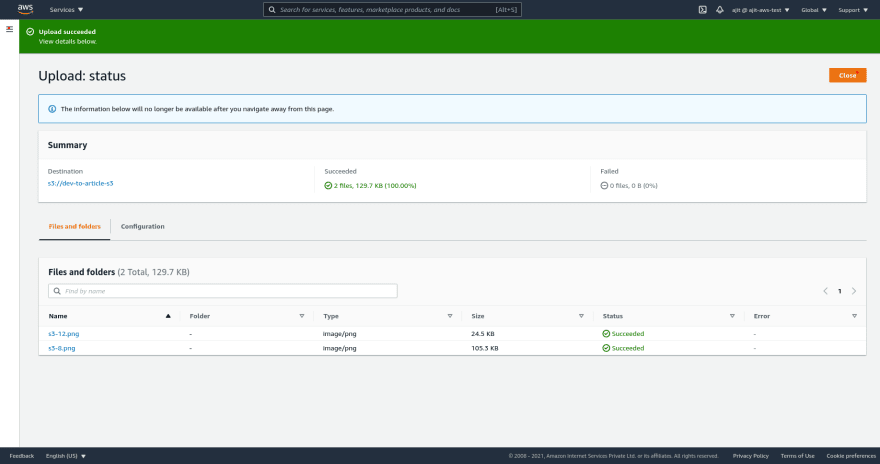Sort by Error column arrow

coord(854,316)
